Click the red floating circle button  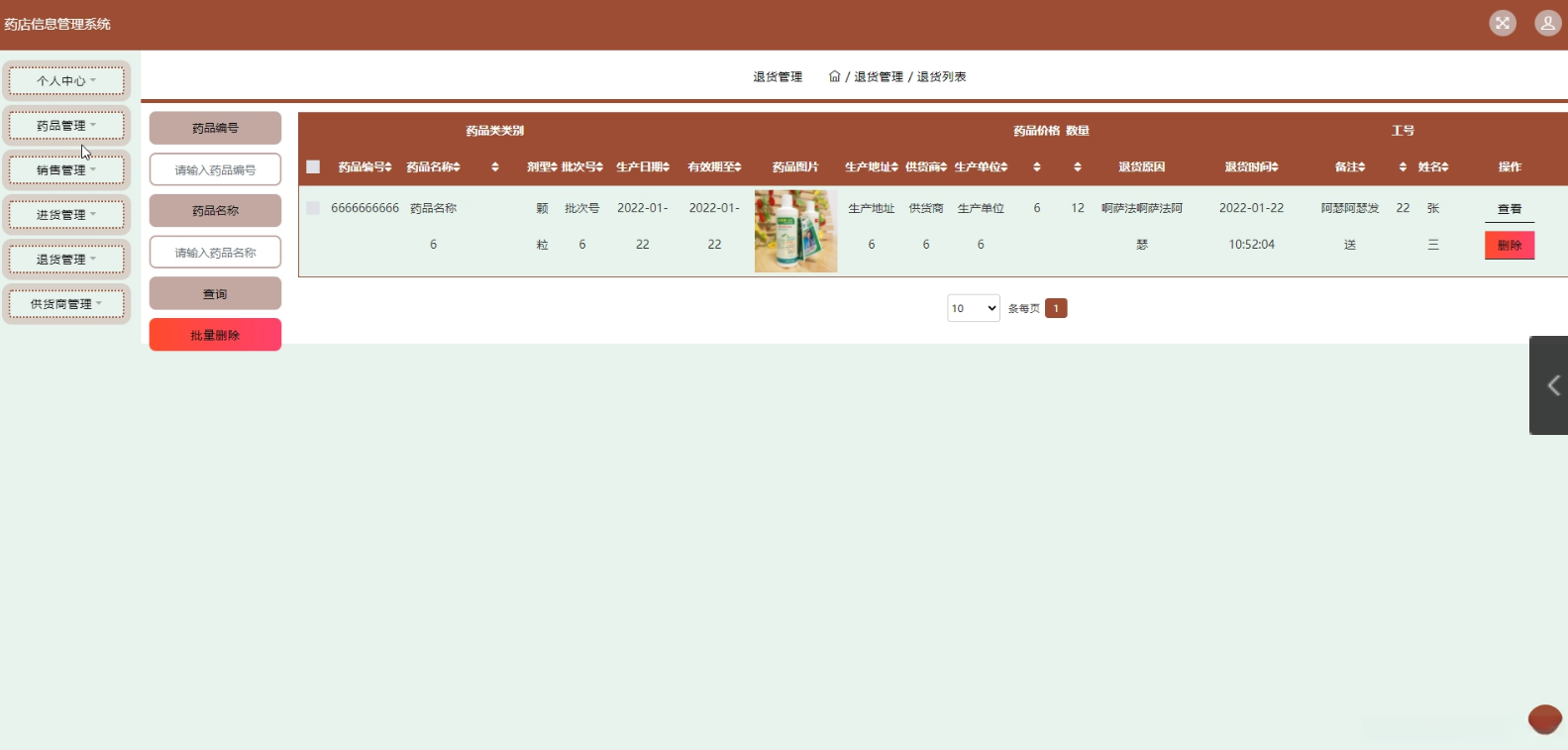[x=1545, y=719]
